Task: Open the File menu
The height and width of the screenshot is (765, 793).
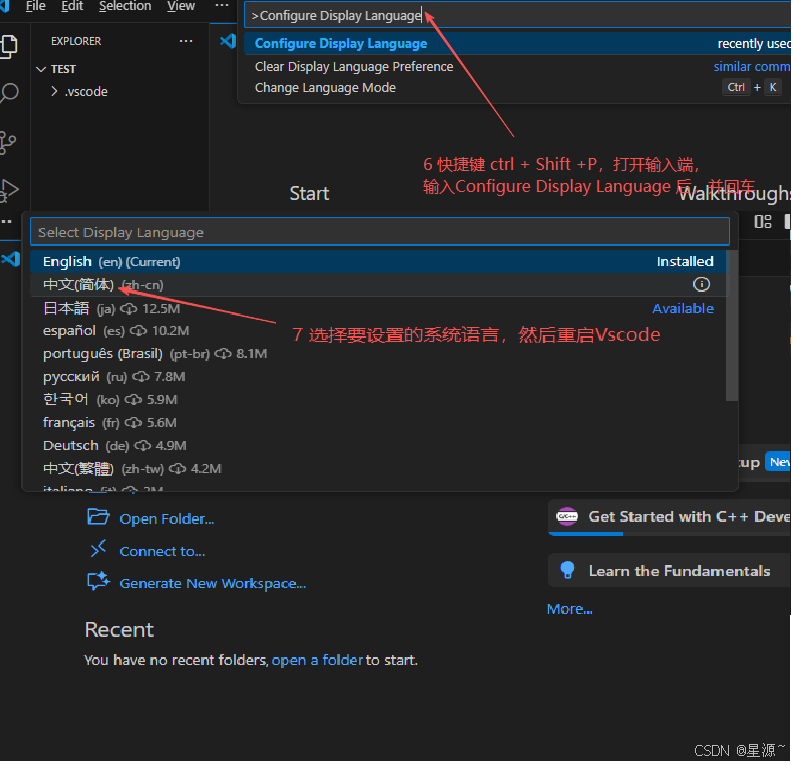Action: 35,6
